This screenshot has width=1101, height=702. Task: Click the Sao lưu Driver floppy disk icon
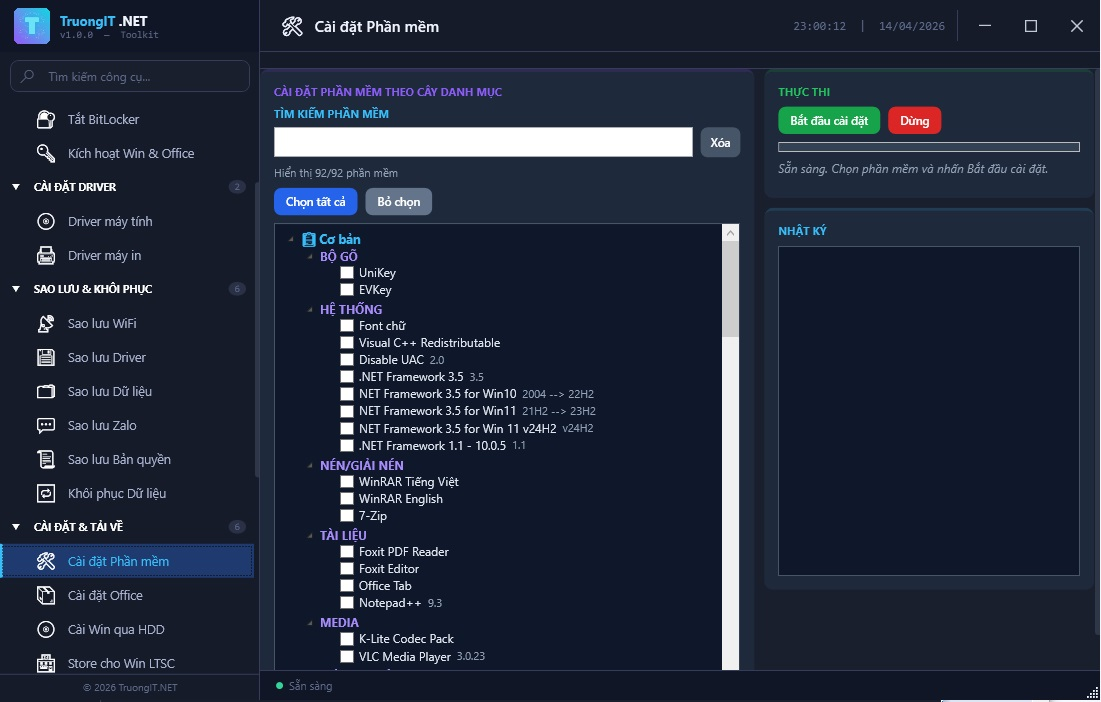pyautogui.click(x=46, y=358)
